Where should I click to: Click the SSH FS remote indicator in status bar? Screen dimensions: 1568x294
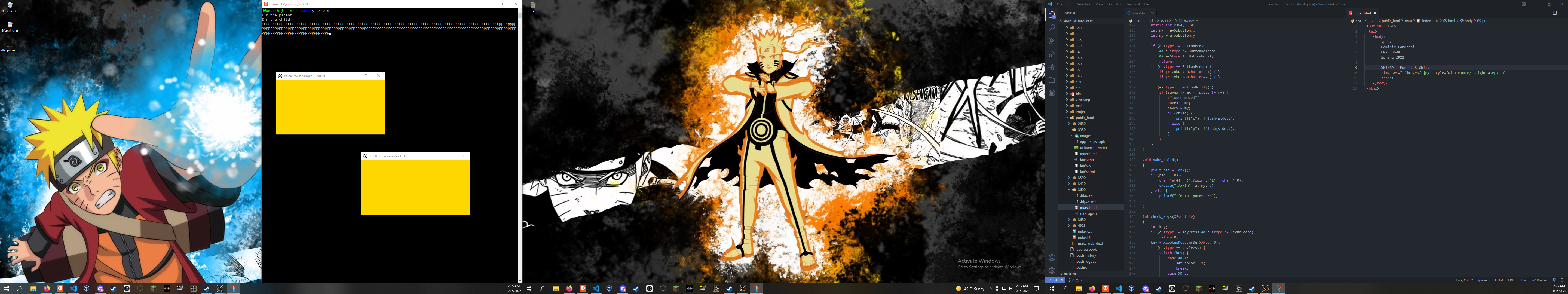coord(1055,281)
